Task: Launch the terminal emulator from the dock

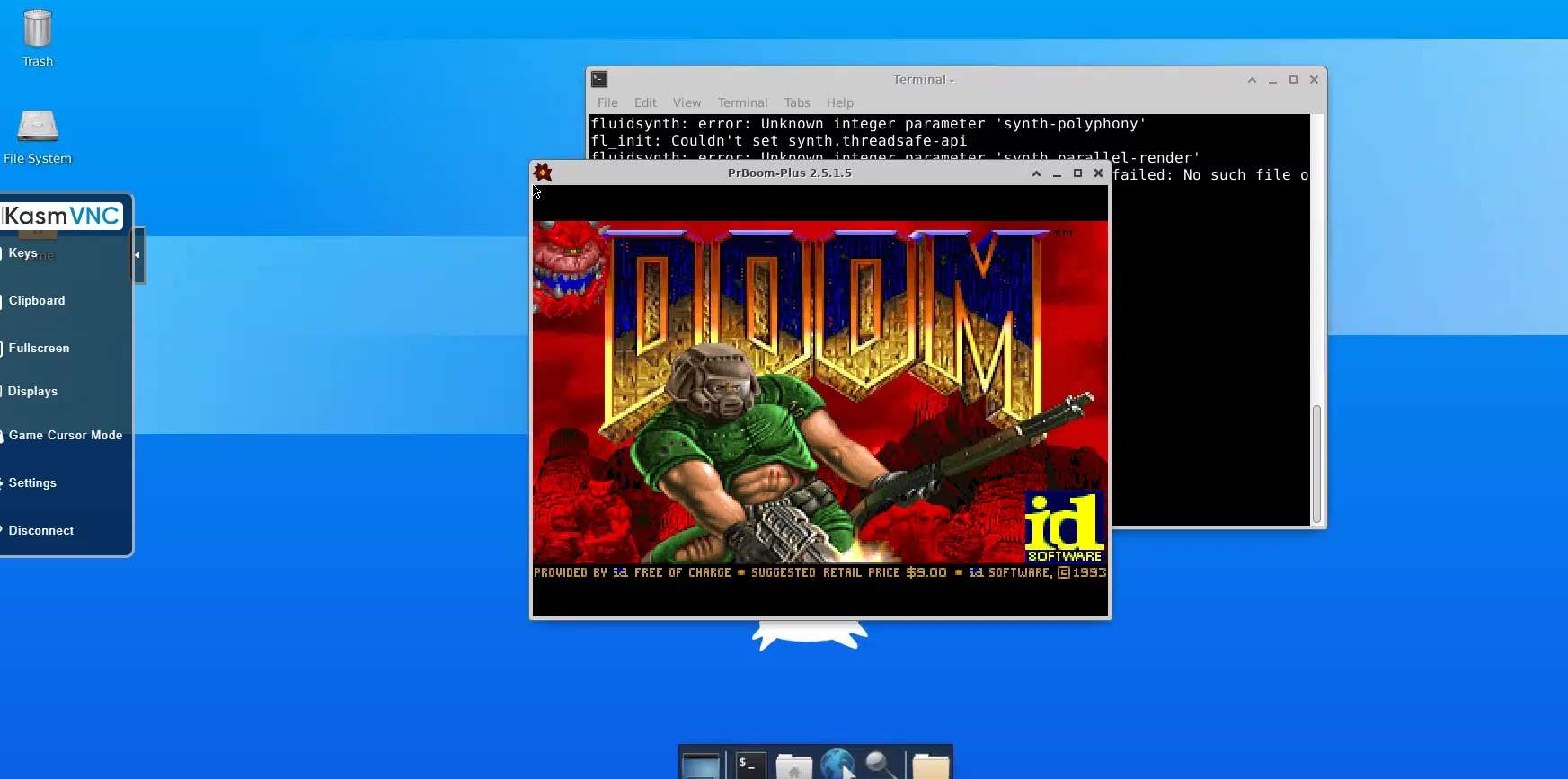Action: click(750, 766)
